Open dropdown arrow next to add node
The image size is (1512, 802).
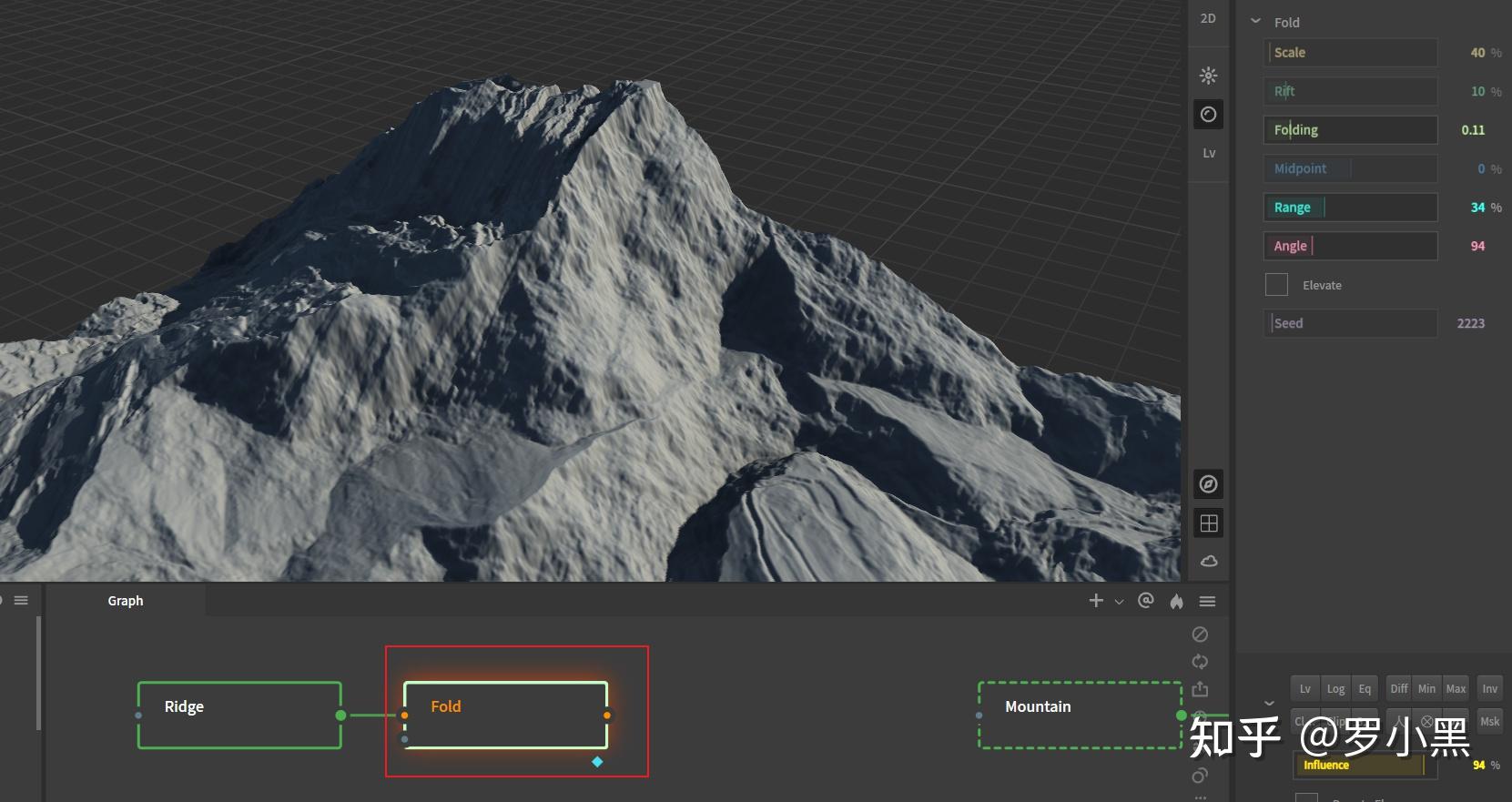coord(1120,602)
